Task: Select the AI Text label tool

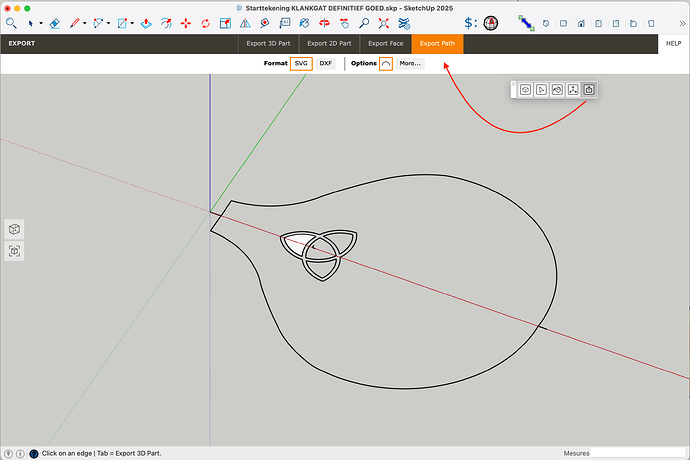Action: click(x=285, y=23)
